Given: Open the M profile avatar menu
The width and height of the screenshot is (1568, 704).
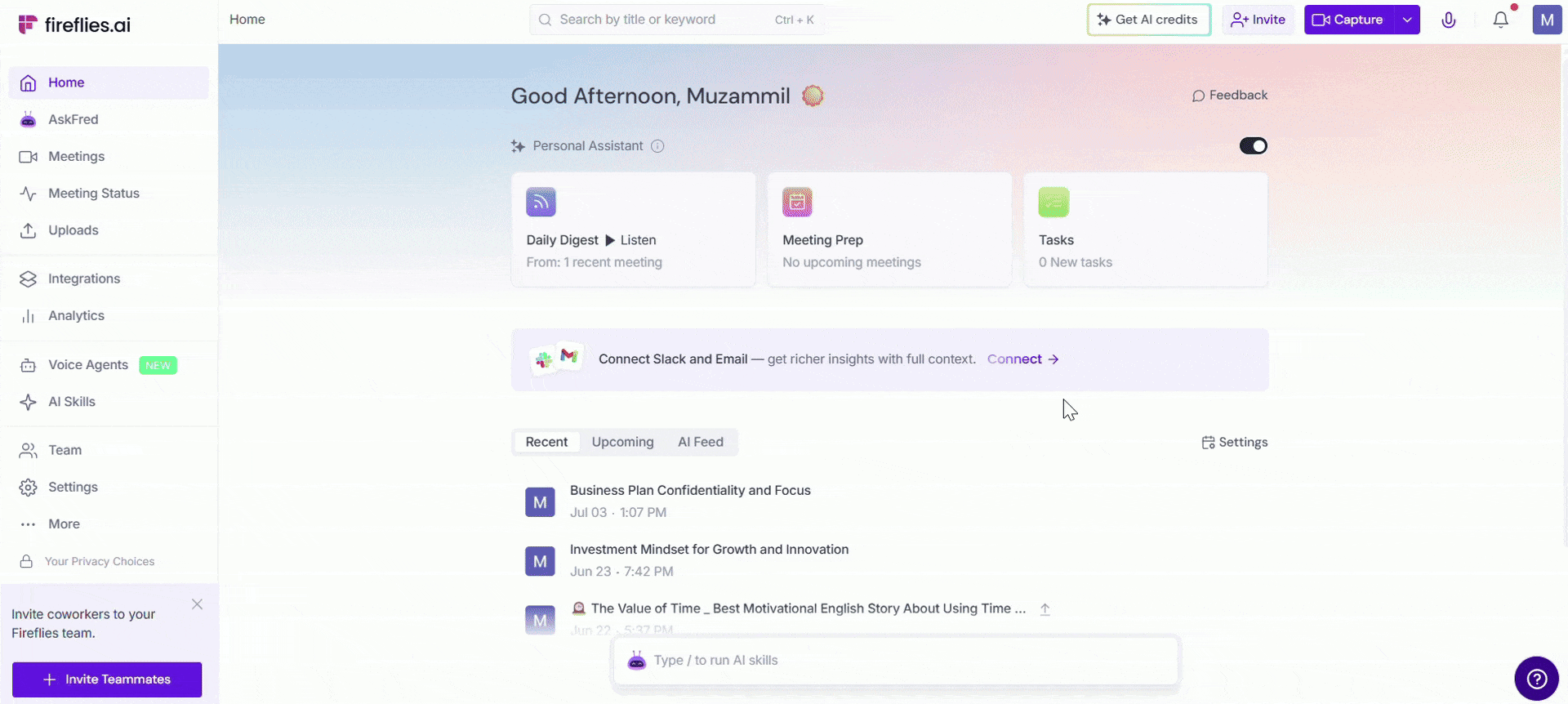Looking at the screenshot, I should tap(1548, 20).
